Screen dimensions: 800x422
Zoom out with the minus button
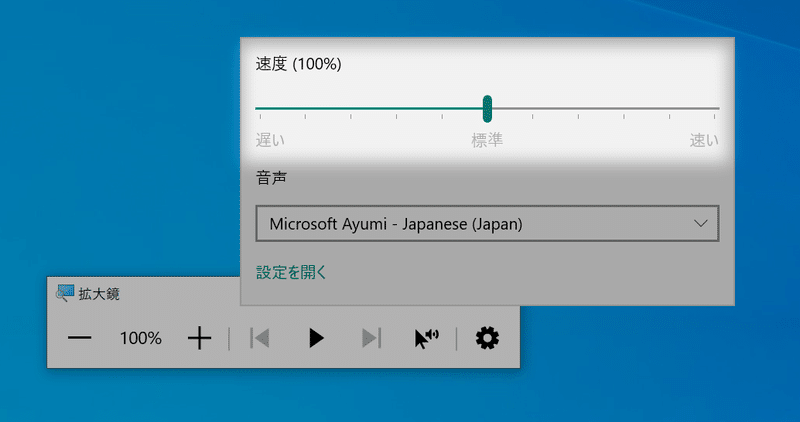point(80,338)
